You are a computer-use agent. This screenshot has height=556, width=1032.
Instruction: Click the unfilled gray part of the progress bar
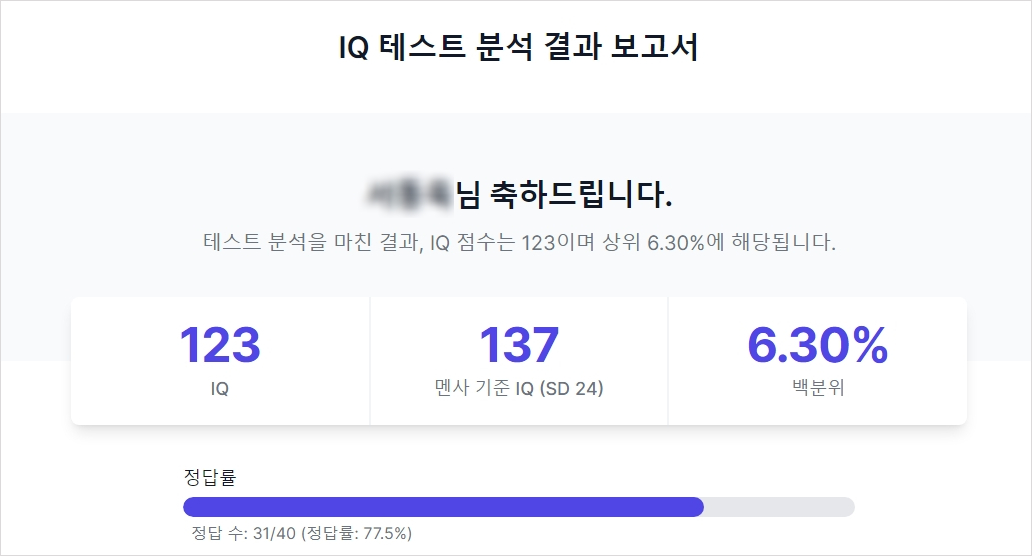point(779,507)
